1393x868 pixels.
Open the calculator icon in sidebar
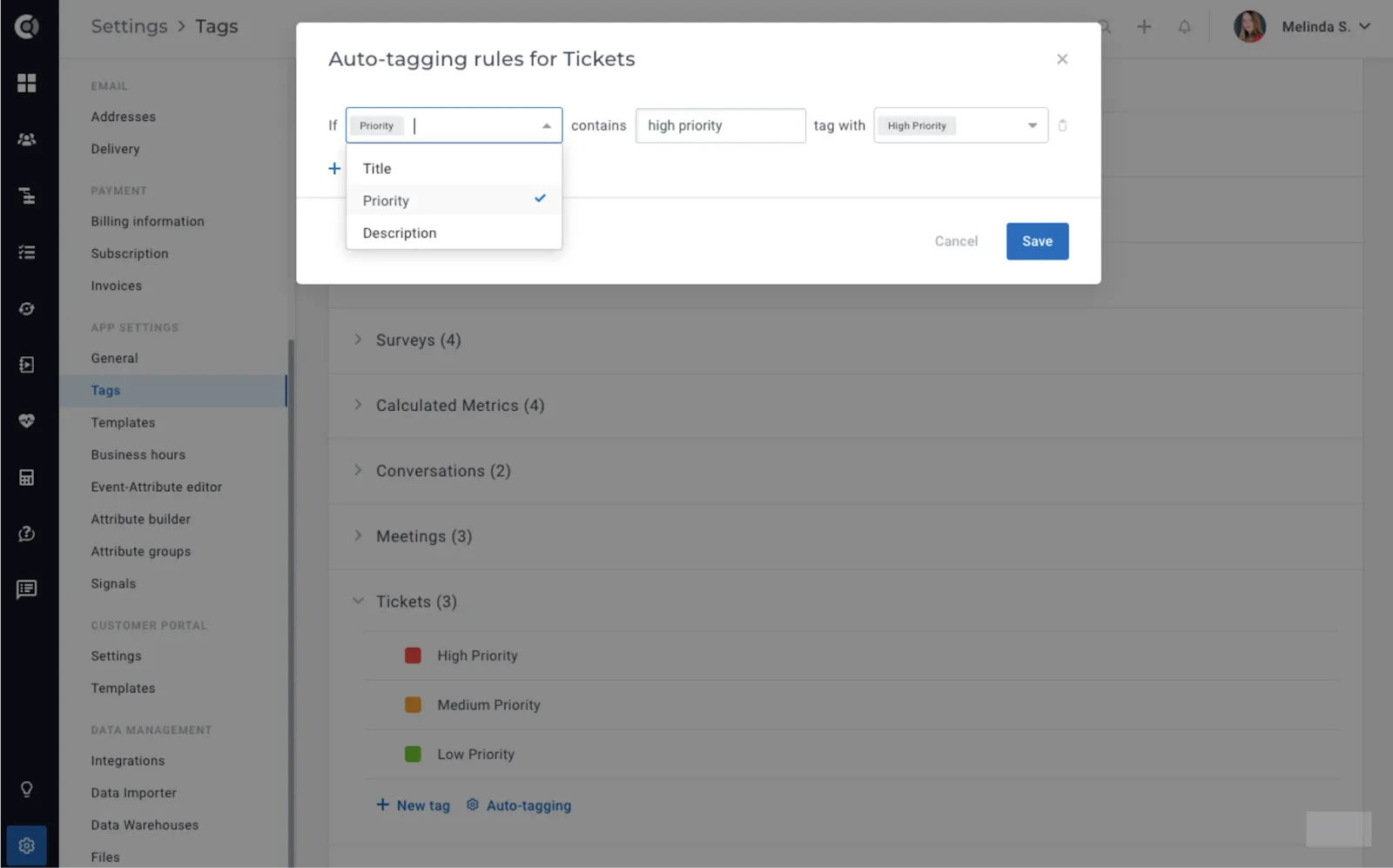pos(27,477)
